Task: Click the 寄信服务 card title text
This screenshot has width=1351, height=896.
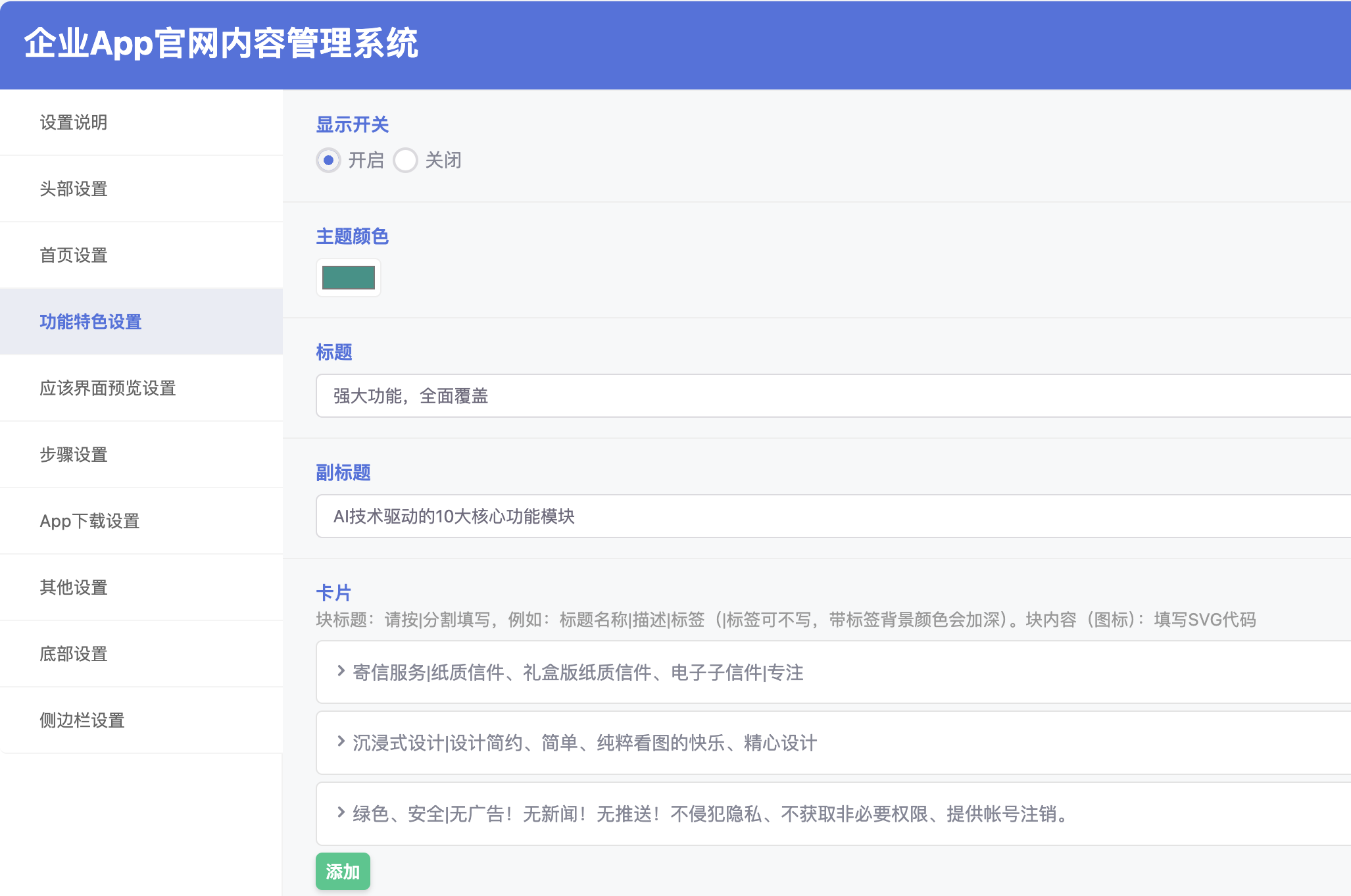Action: 578,672
